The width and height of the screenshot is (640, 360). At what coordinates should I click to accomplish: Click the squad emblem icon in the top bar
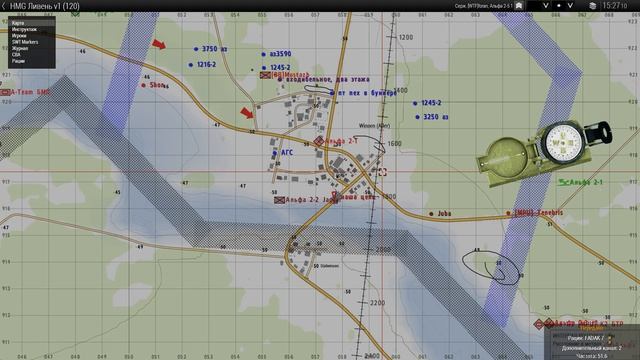coord(519,6)
